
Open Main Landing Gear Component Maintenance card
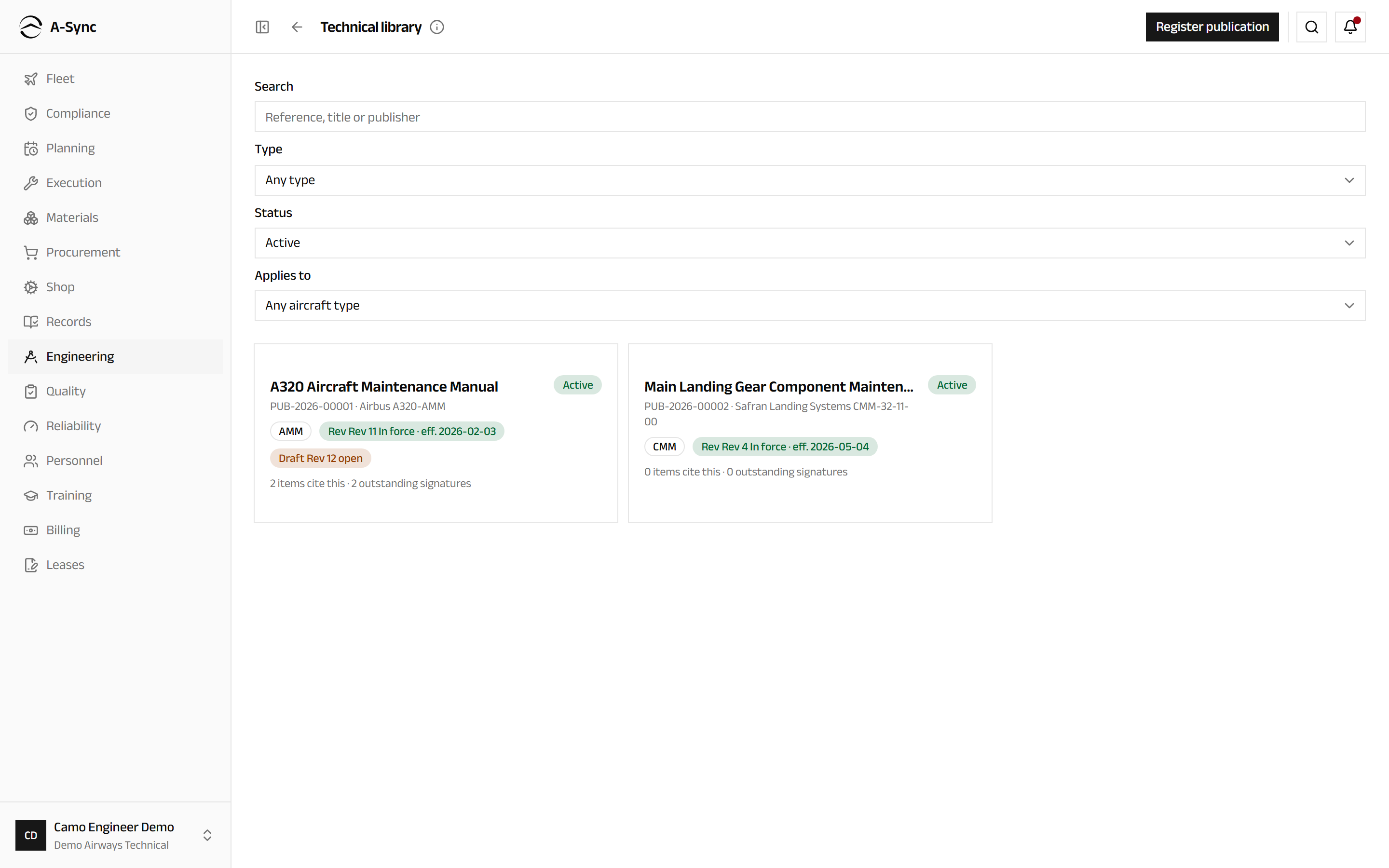click(x=810, y=433)
